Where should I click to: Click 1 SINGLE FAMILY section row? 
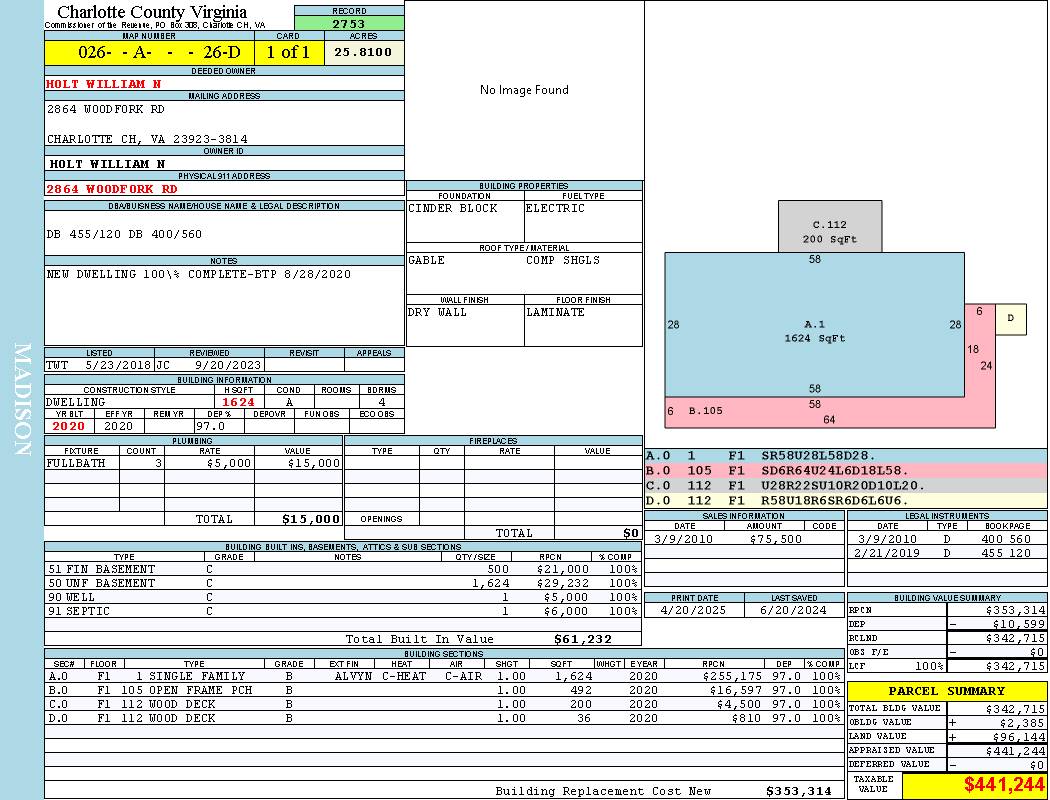point(445,676)
